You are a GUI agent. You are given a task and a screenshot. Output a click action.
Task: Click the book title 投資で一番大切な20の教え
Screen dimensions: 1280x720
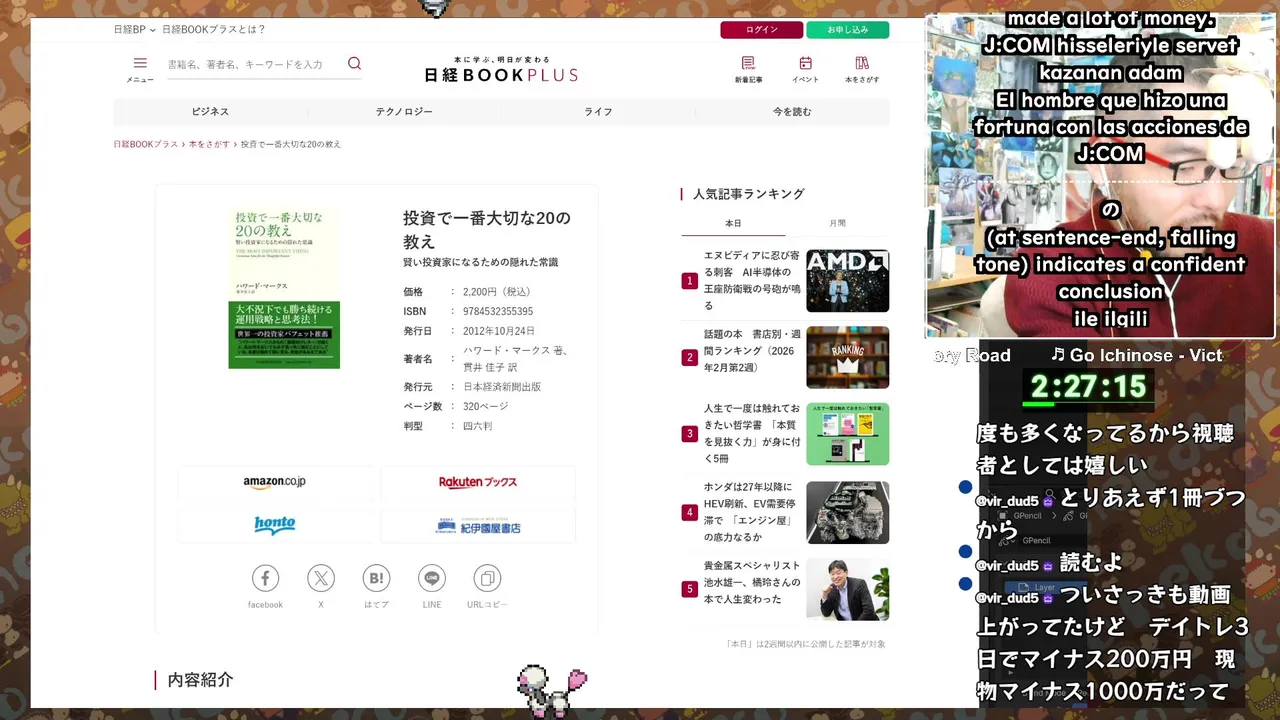coord(487,229)
